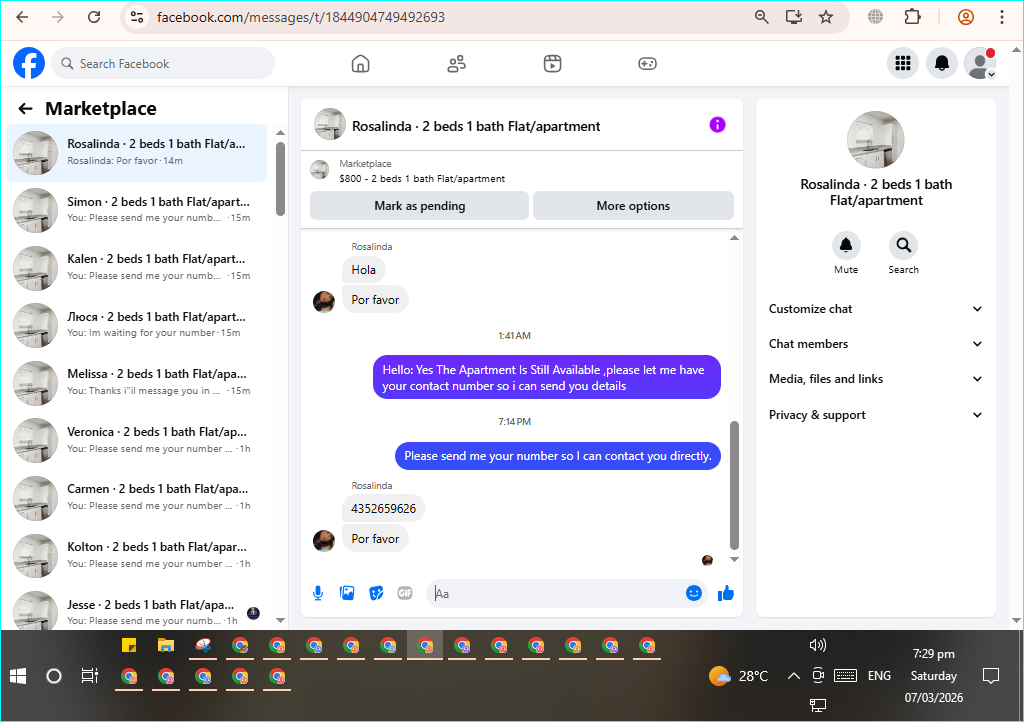Open the Carmen conversation
The width and height of the screenshot is (1024, 722).
136,497
